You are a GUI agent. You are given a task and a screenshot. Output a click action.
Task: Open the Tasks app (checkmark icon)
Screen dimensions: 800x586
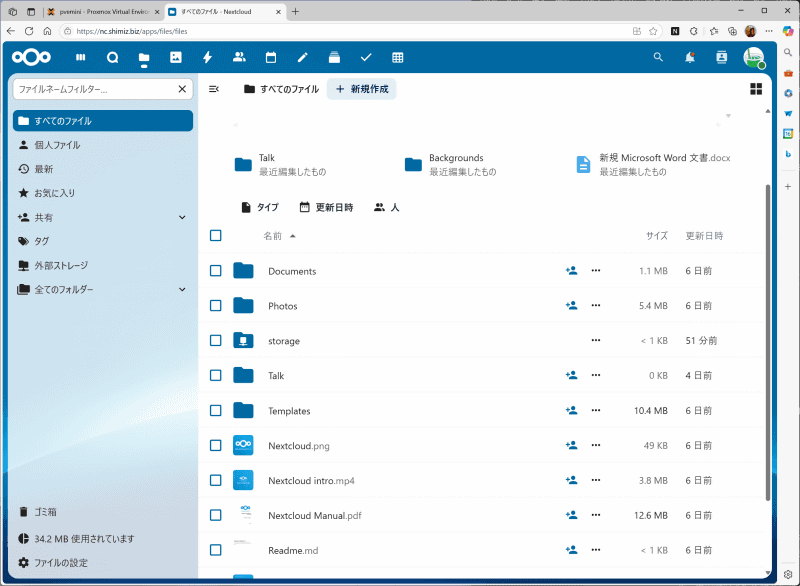pos(366,57)
